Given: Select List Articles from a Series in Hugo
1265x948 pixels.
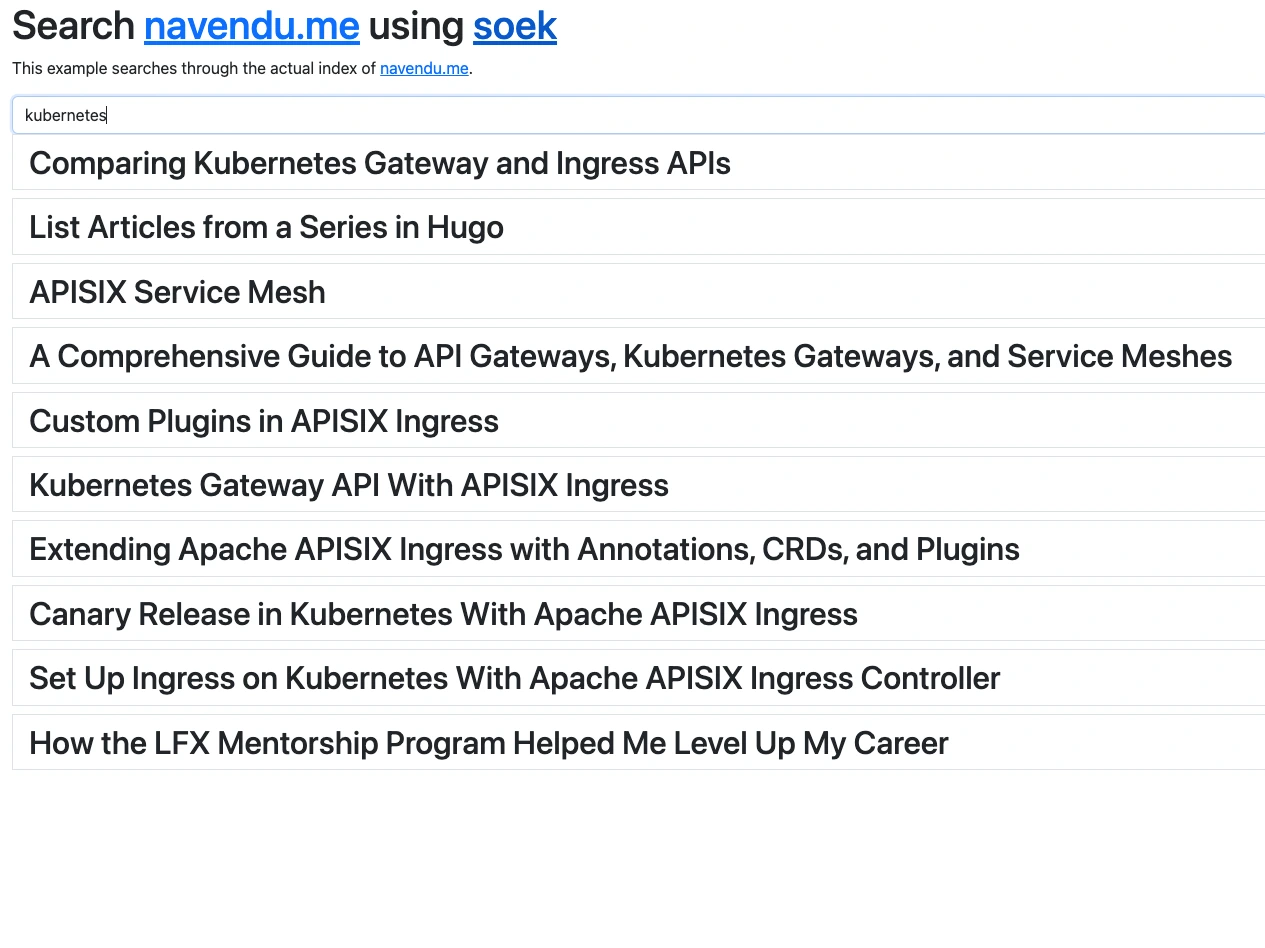Looking at the screenshot, I should pos(638,227).
